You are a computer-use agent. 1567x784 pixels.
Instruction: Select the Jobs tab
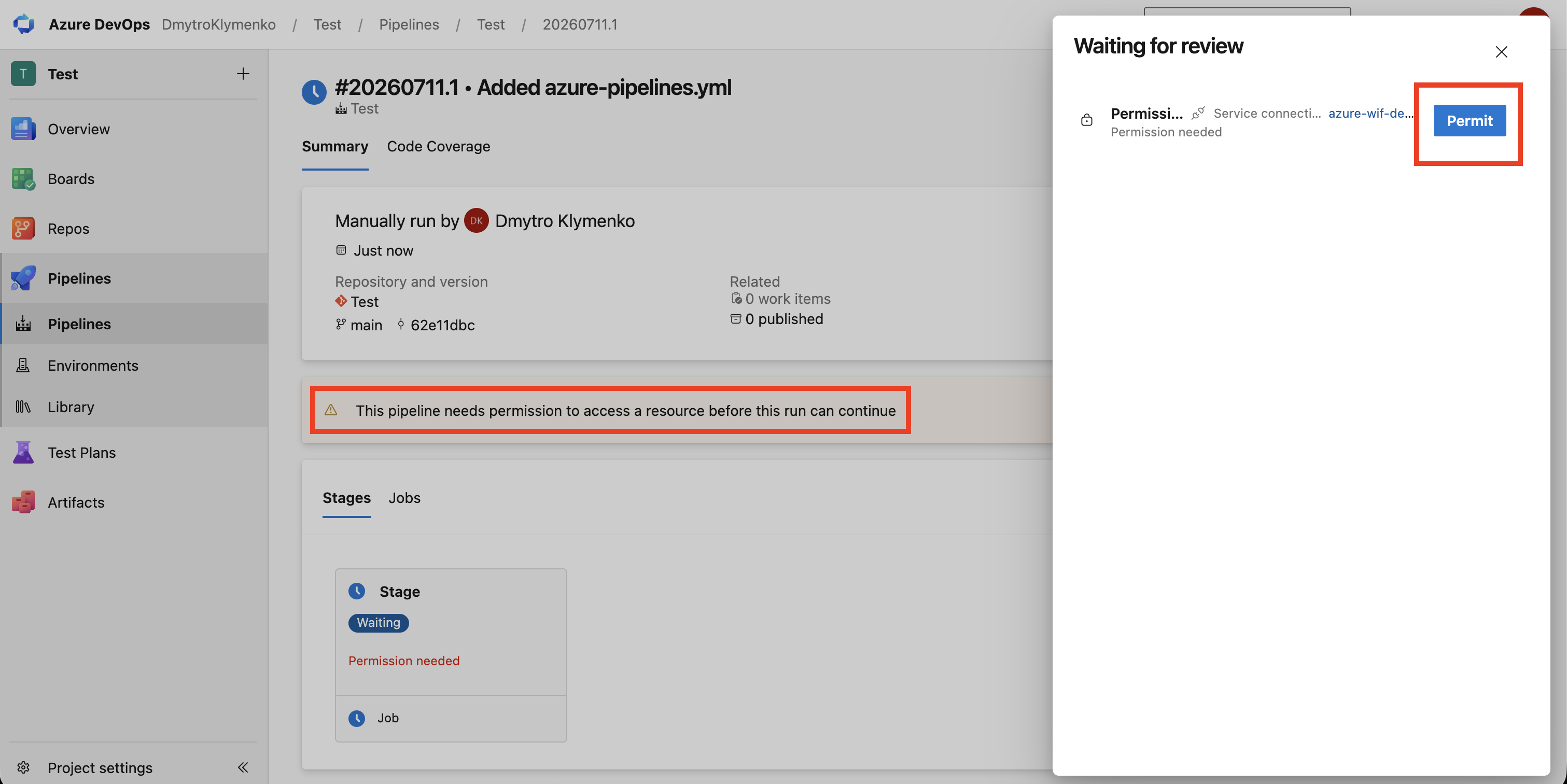404,498
